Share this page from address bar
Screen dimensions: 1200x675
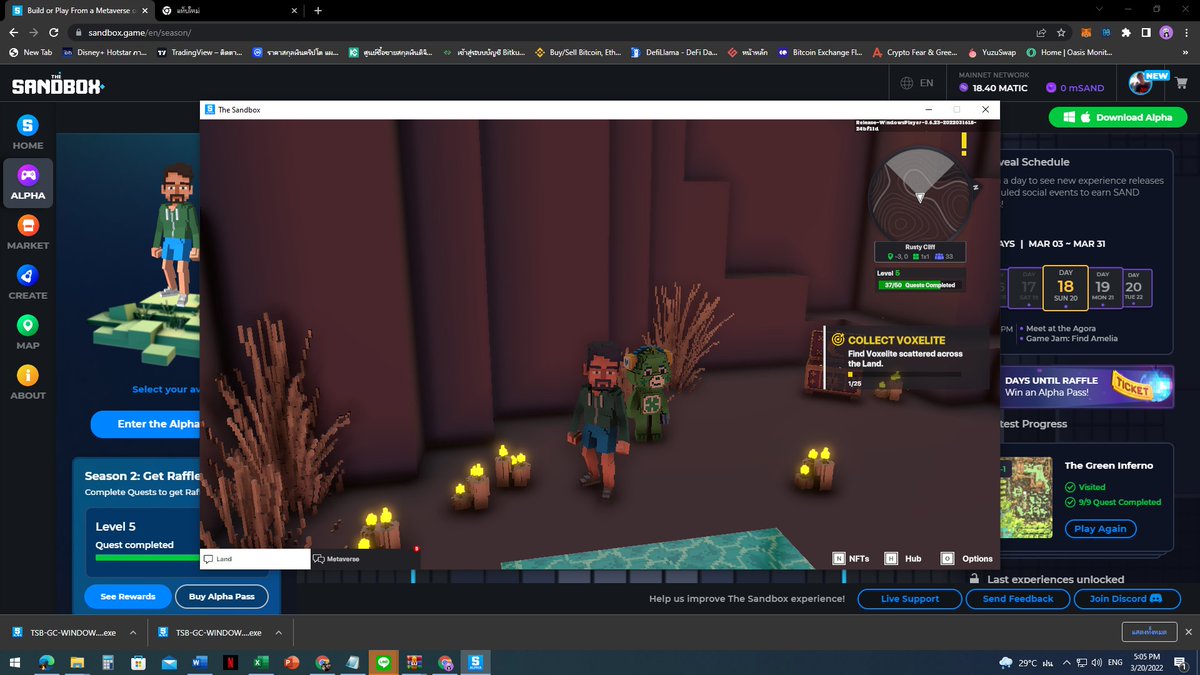click(x=1041, y=32)
